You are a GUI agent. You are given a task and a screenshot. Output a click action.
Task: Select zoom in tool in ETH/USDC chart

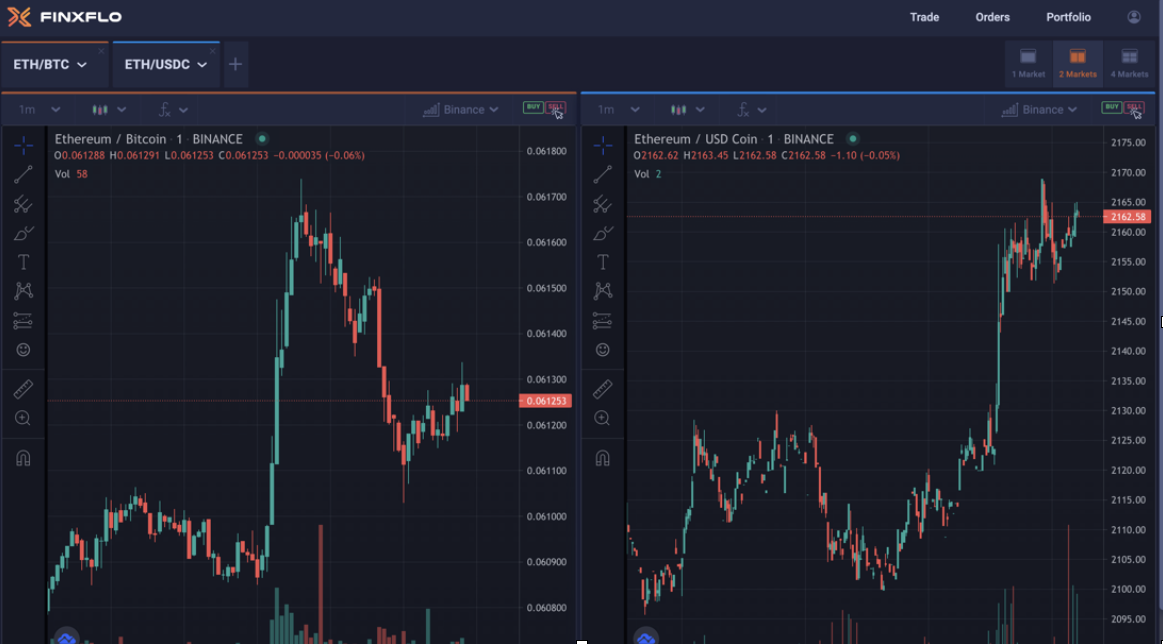coord(603,418)
